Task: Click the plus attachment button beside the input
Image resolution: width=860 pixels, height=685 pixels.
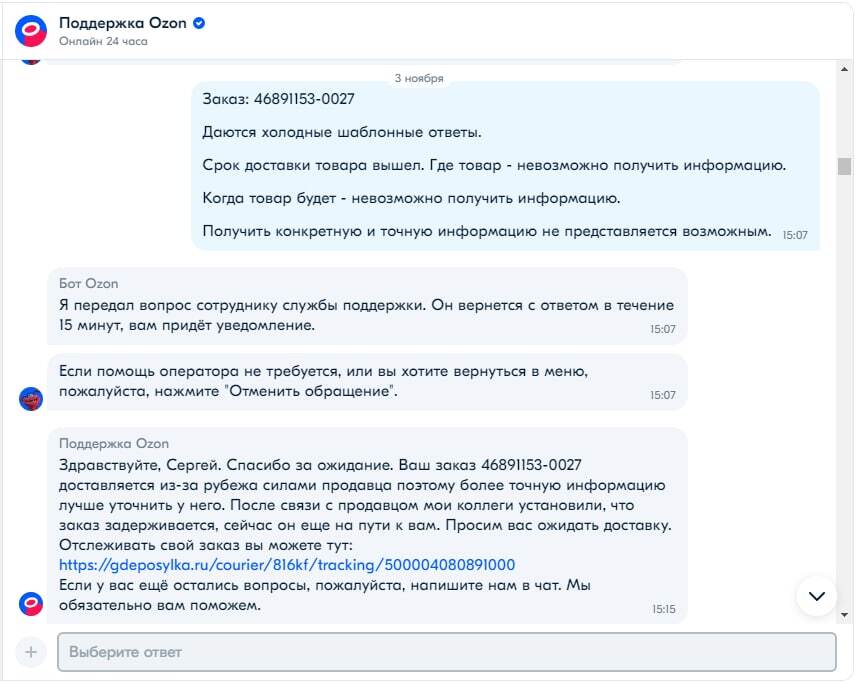Action: pos(31,652)
